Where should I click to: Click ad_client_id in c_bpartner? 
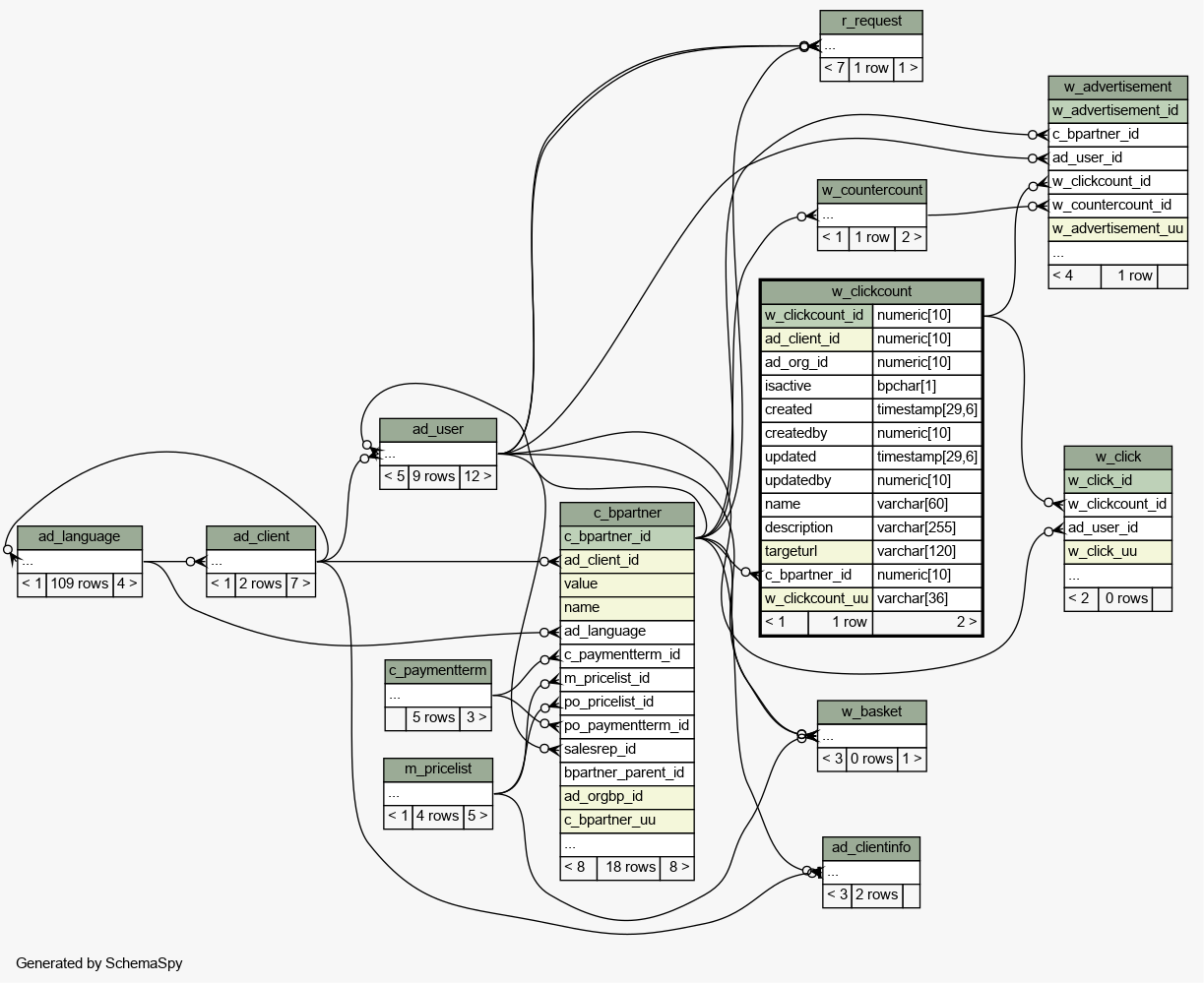[x=627, y=560]
